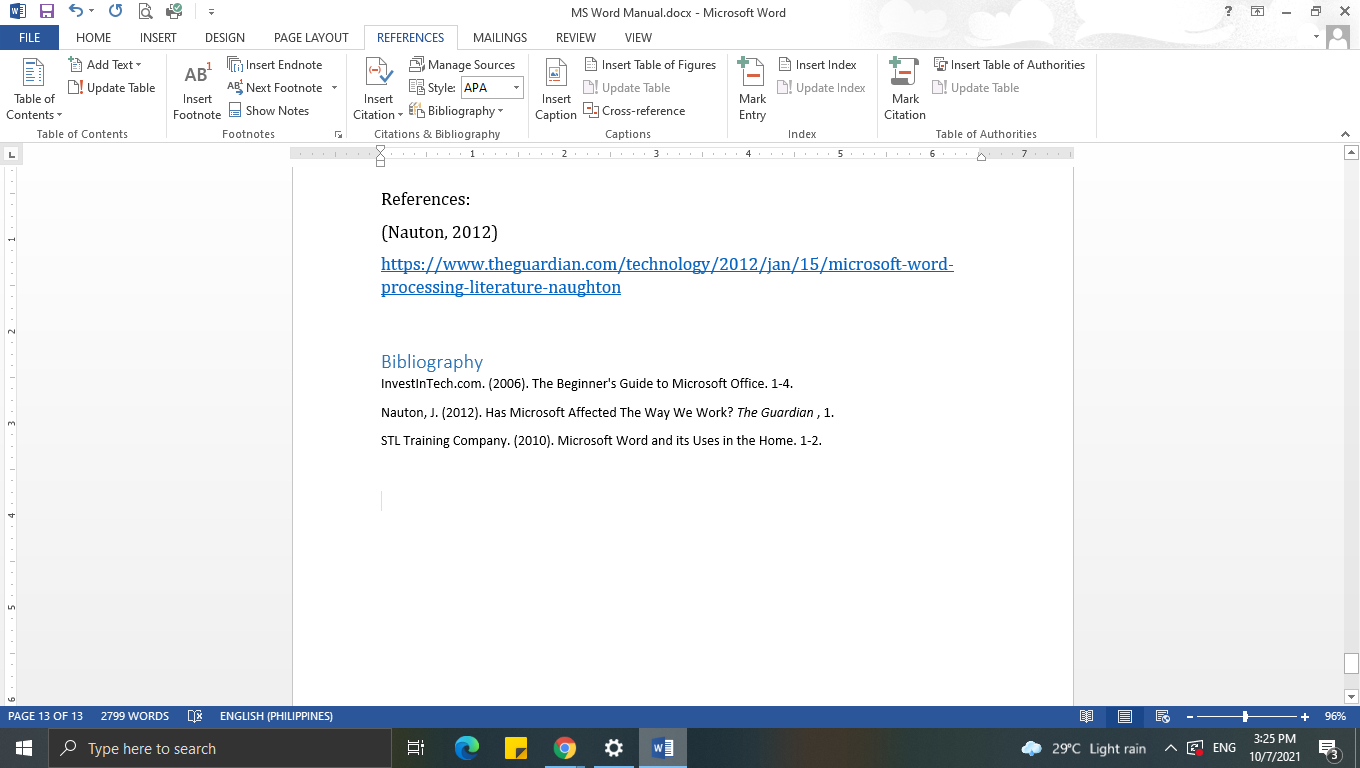1360x768 pixels.
Task: Open the Footnotes dialog launcher
Action: pyautogui.click(x=338, y=134)
